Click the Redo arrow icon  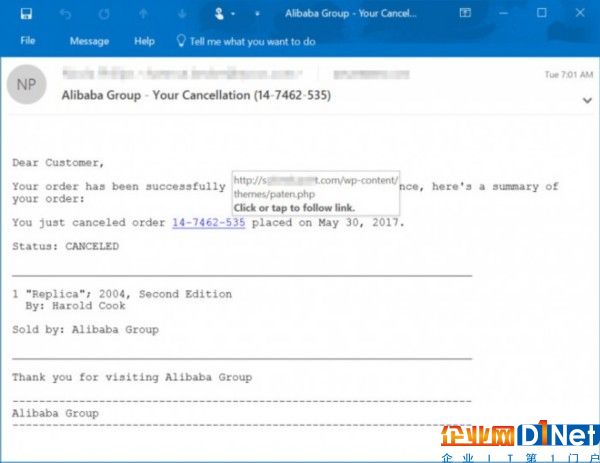click(x=104, y=14)
